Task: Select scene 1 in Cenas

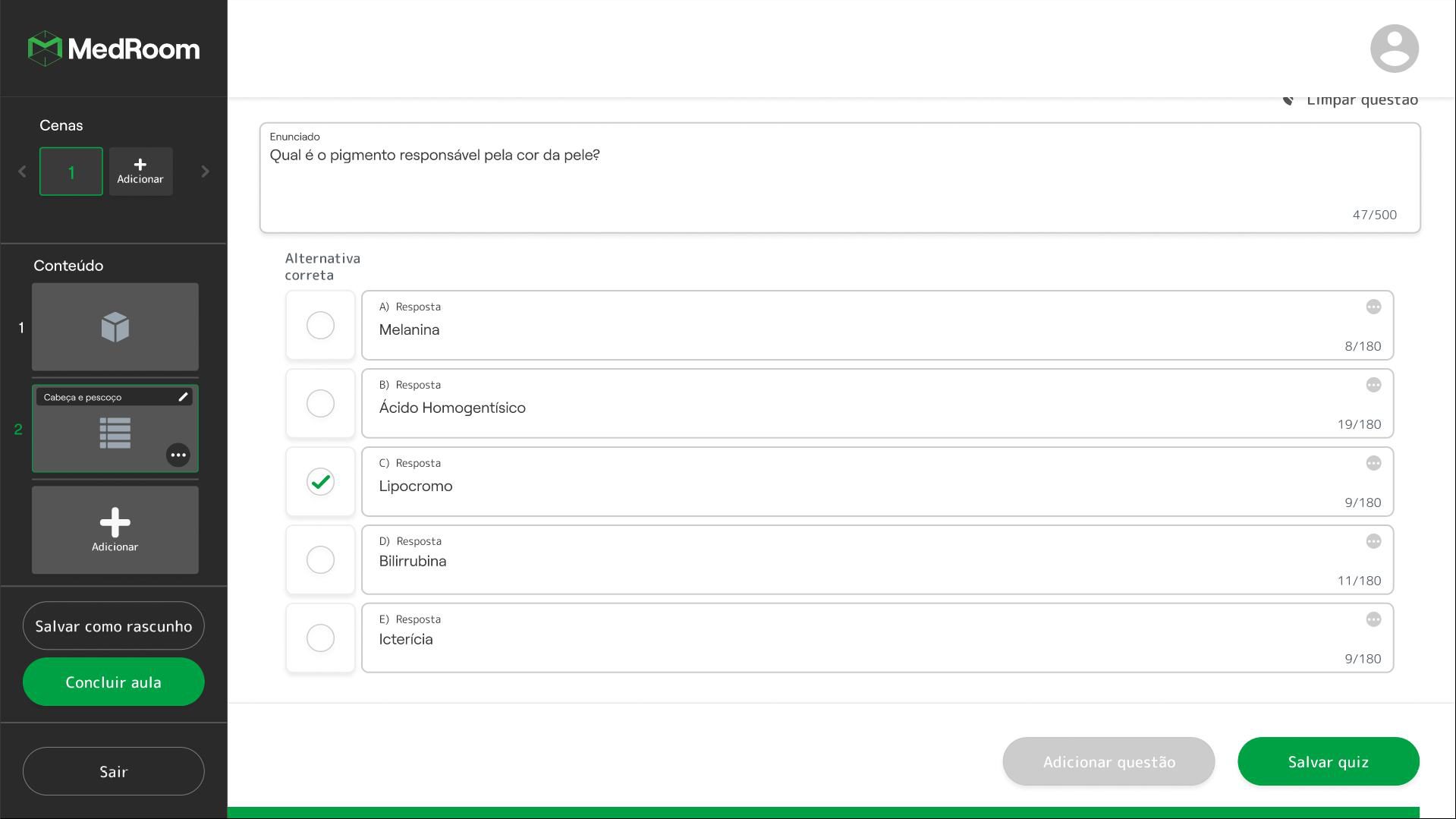Action: (71, 172)
